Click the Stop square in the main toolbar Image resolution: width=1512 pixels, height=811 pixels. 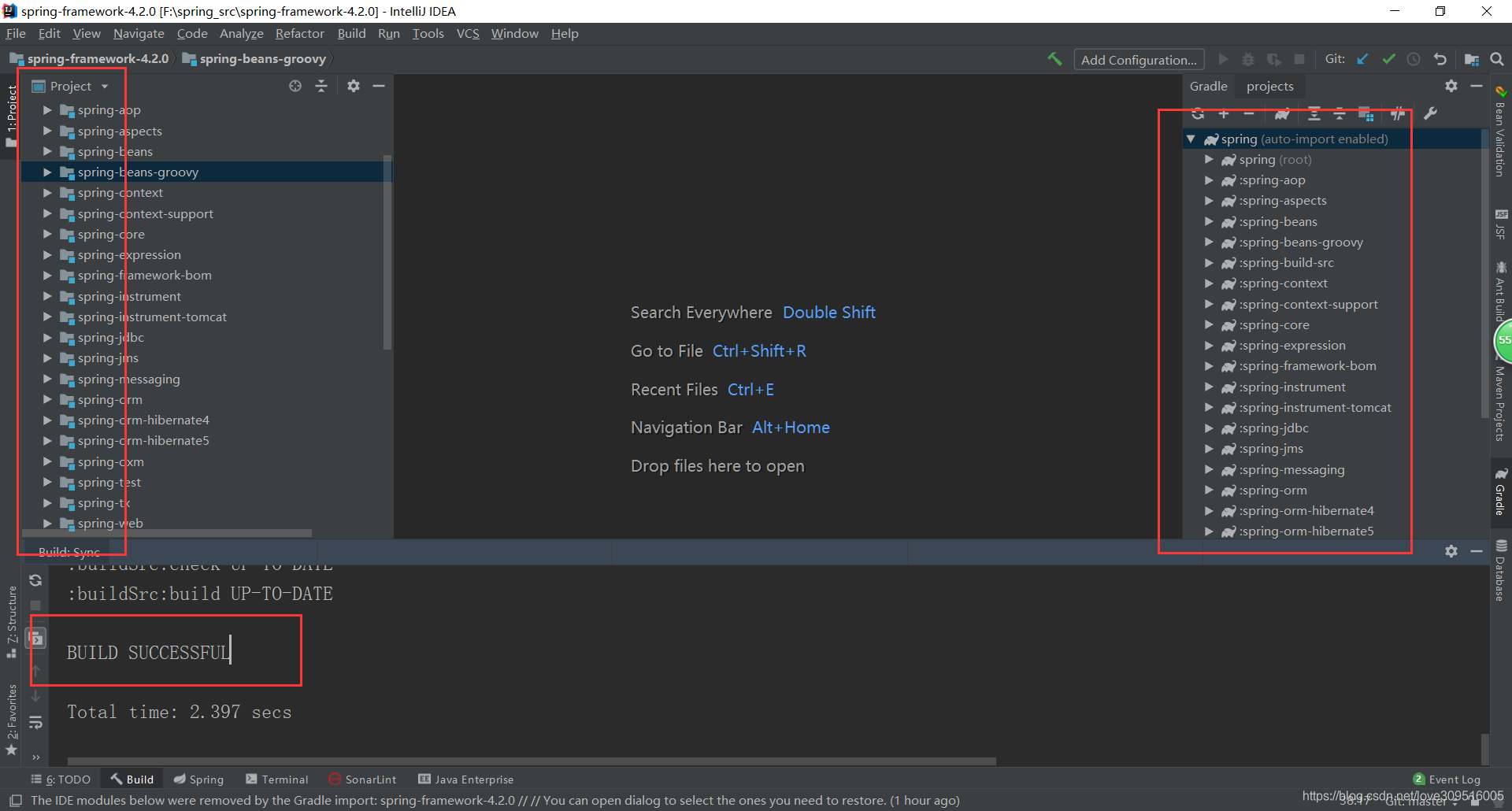pos(1299,59)
